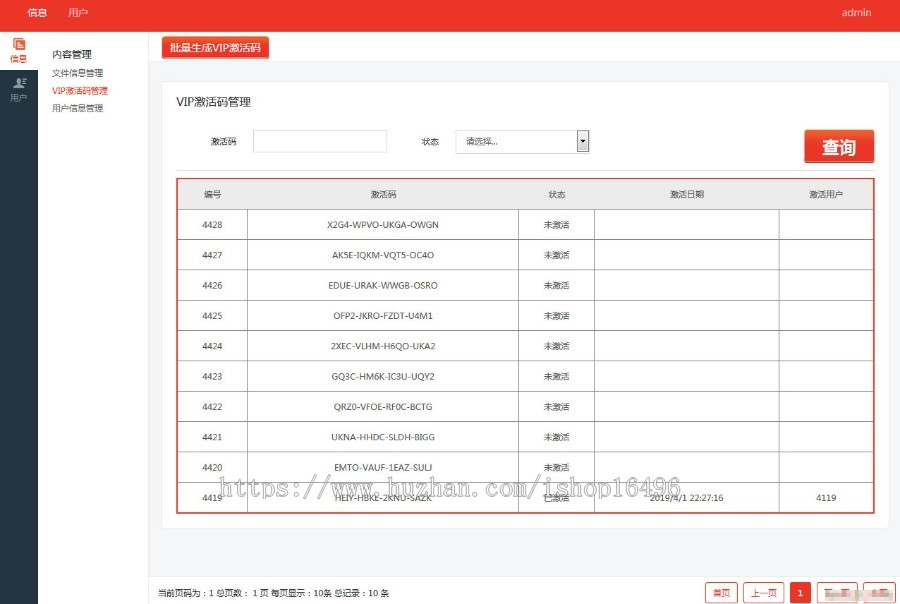Open 用户信息管理 in the sidebar
The width and height of the screenshot is (900, 604).
pos(78,108)
